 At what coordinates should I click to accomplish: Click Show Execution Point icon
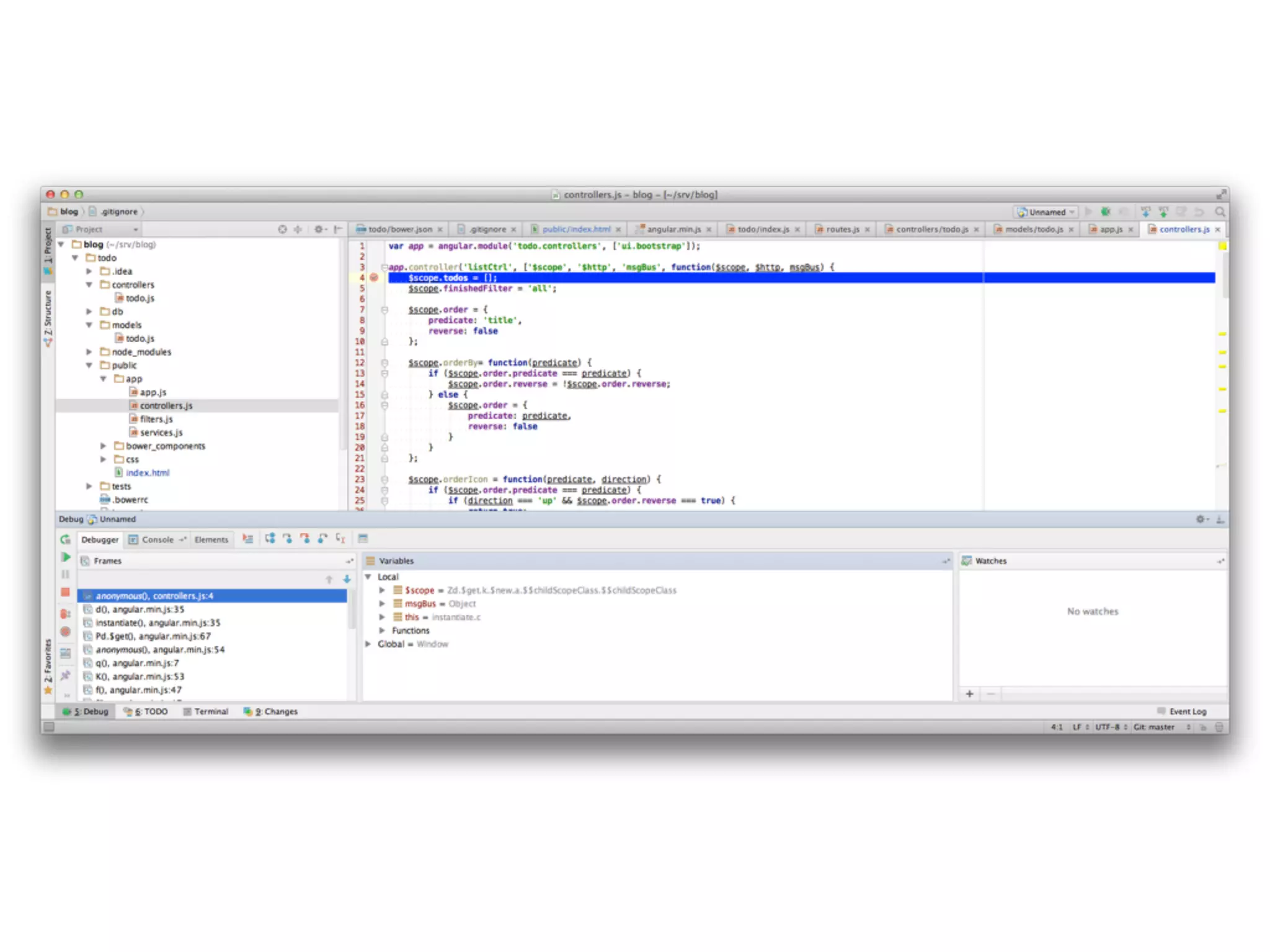[248, 539]
